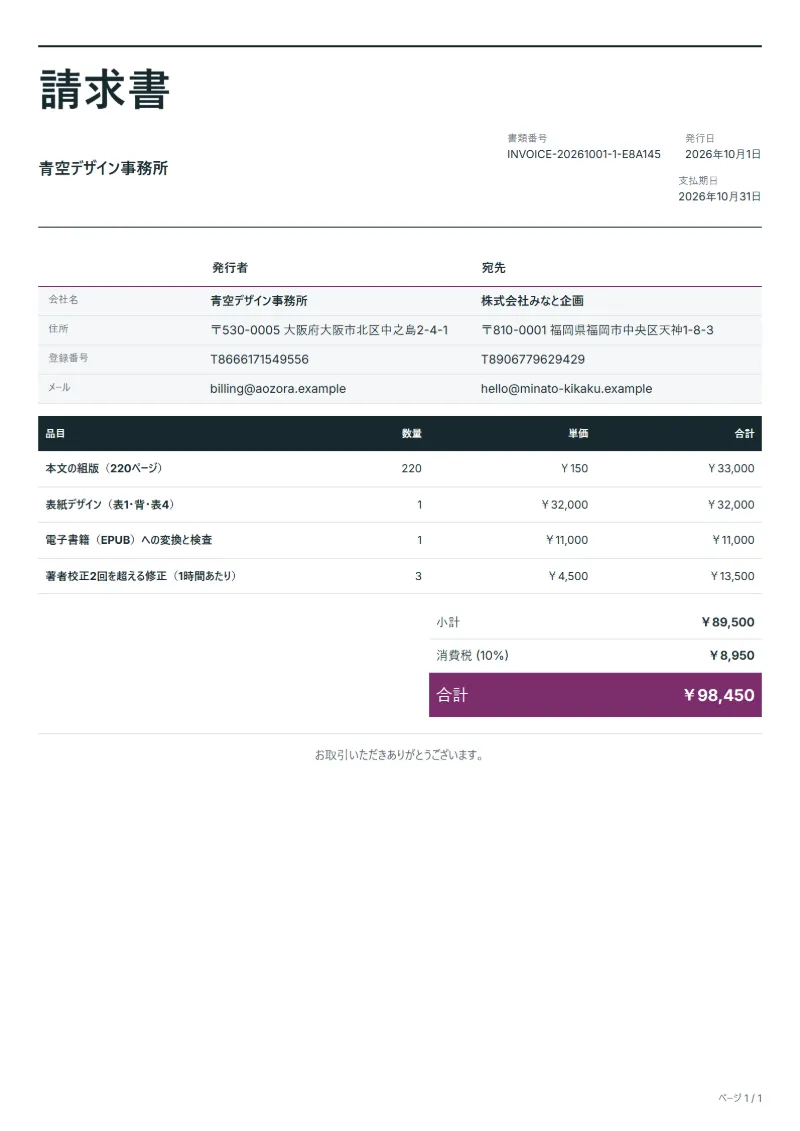
Task: Select item 表紙デザイン（表1・背・表4）
Action: click(110, 505)
